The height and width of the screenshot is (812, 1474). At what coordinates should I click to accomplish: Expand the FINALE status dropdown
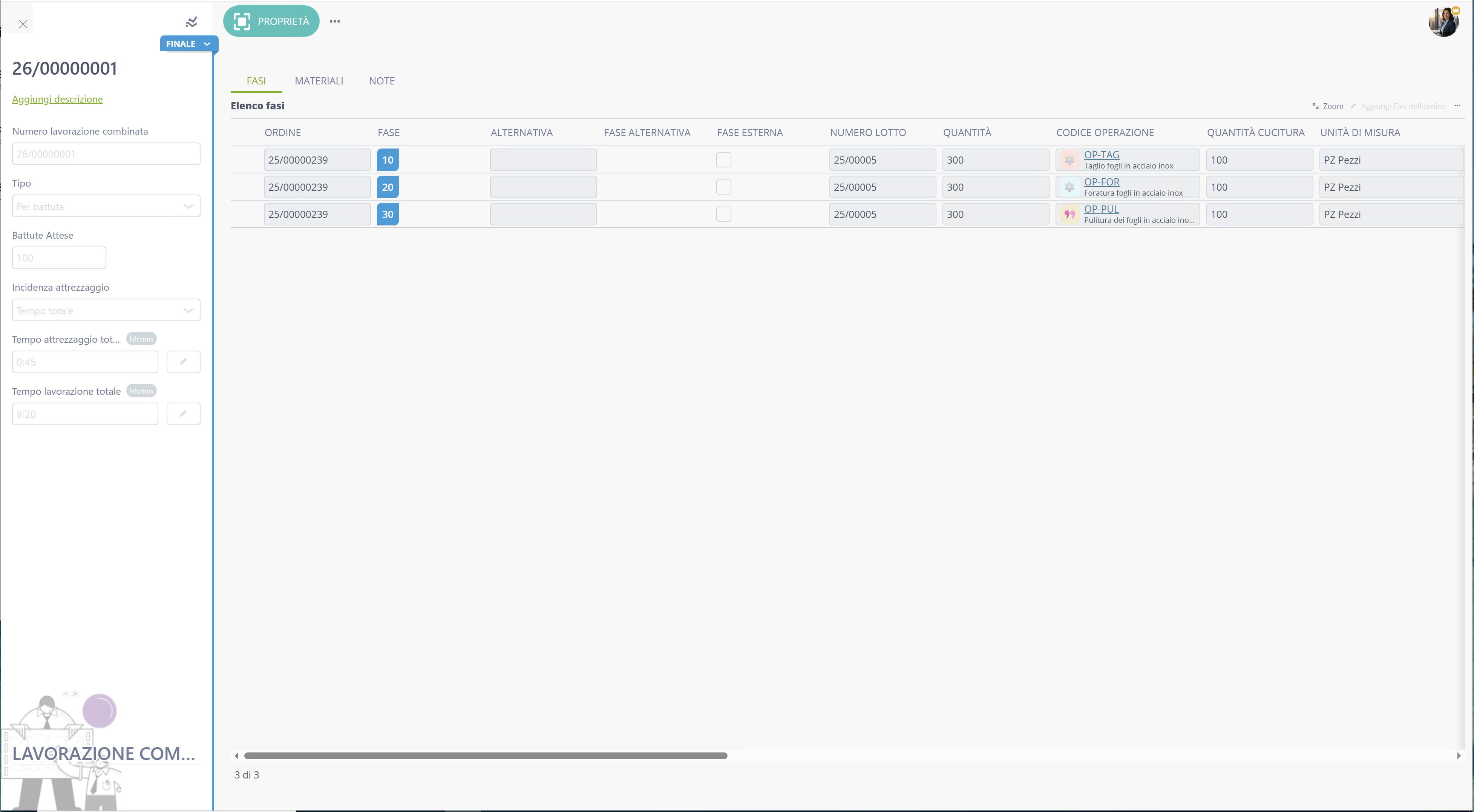tap(188, 44)
